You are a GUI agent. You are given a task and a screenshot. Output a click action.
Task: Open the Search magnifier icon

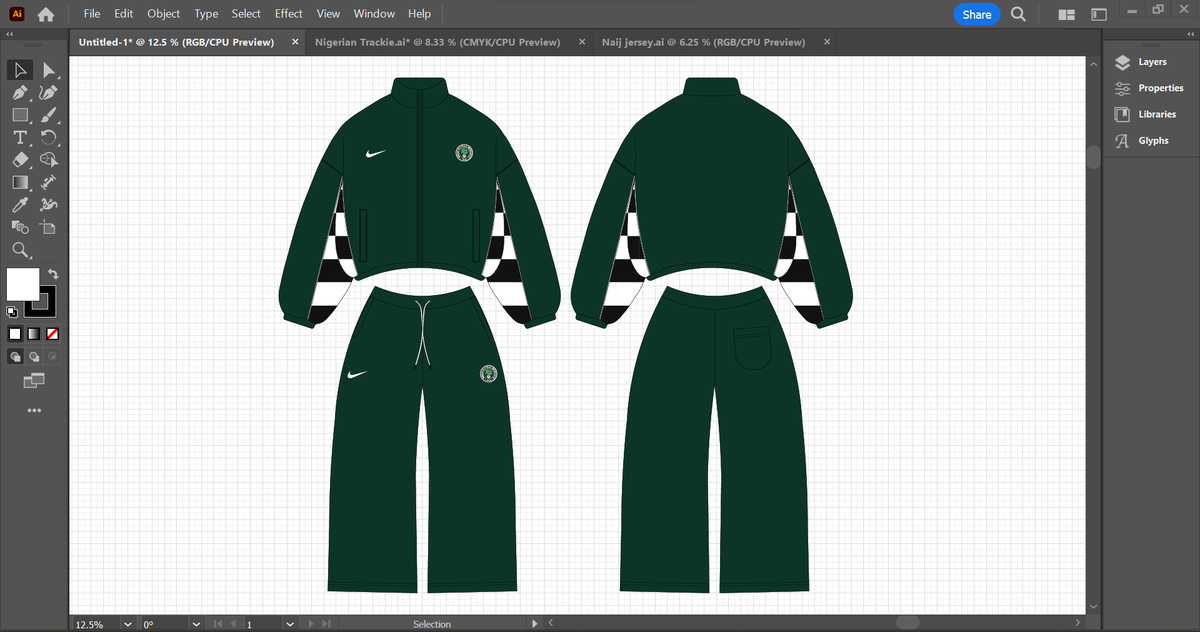coord(1018,14)
